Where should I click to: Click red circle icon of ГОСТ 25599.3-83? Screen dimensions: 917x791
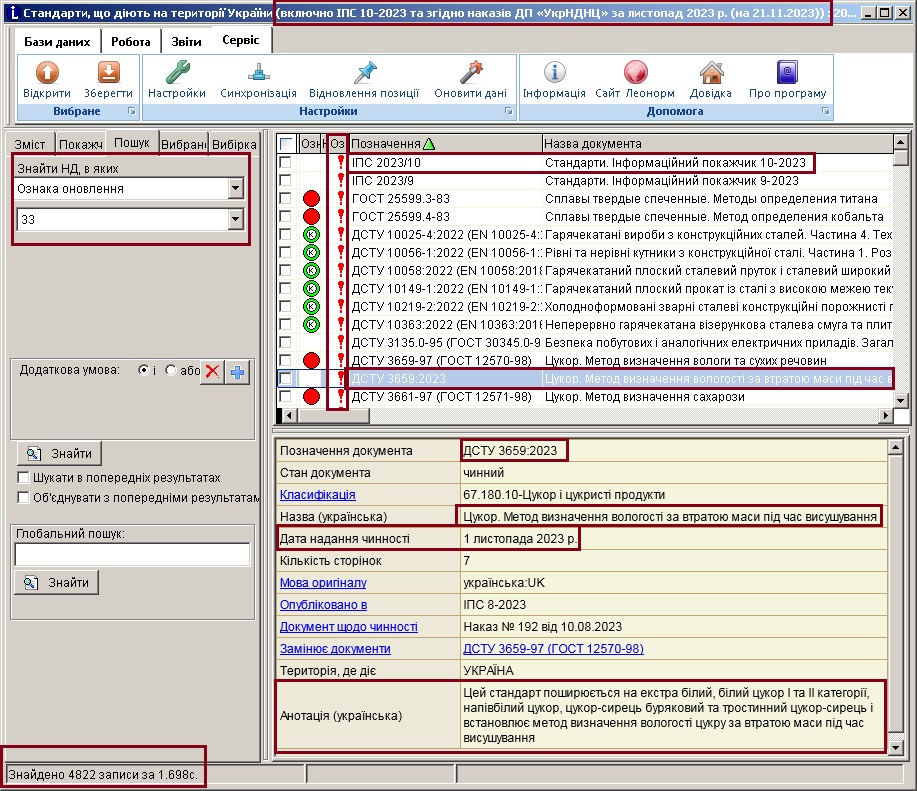[311, 199]
